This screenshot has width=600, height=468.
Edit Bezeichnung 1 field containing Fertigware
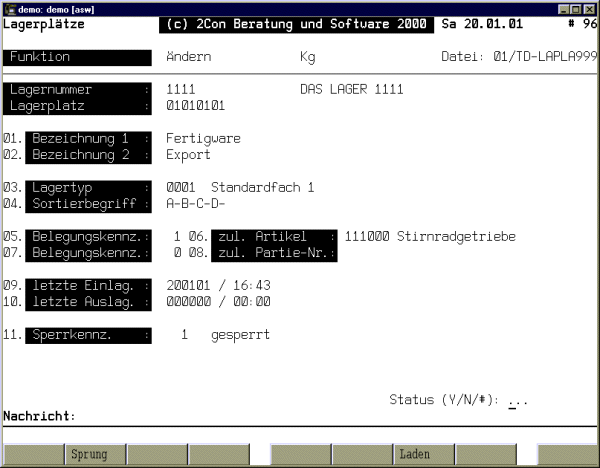pos(203,138)
